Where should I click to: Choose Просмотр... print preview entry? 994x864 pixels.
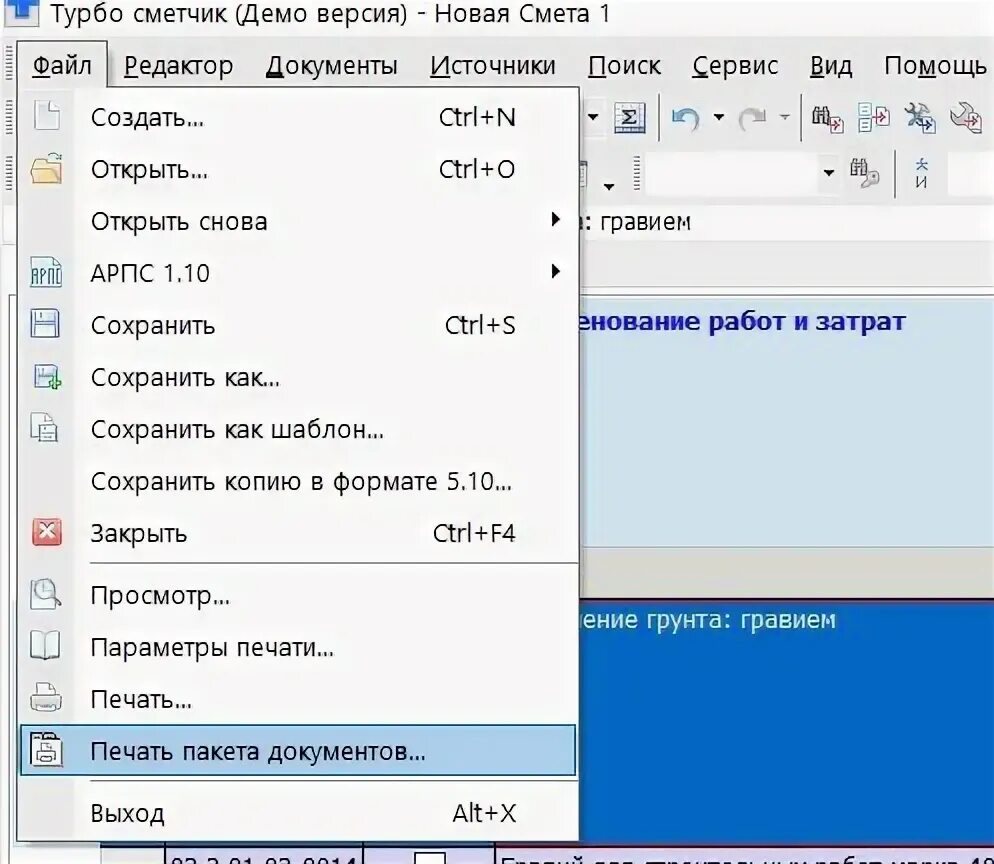[298, 595]
